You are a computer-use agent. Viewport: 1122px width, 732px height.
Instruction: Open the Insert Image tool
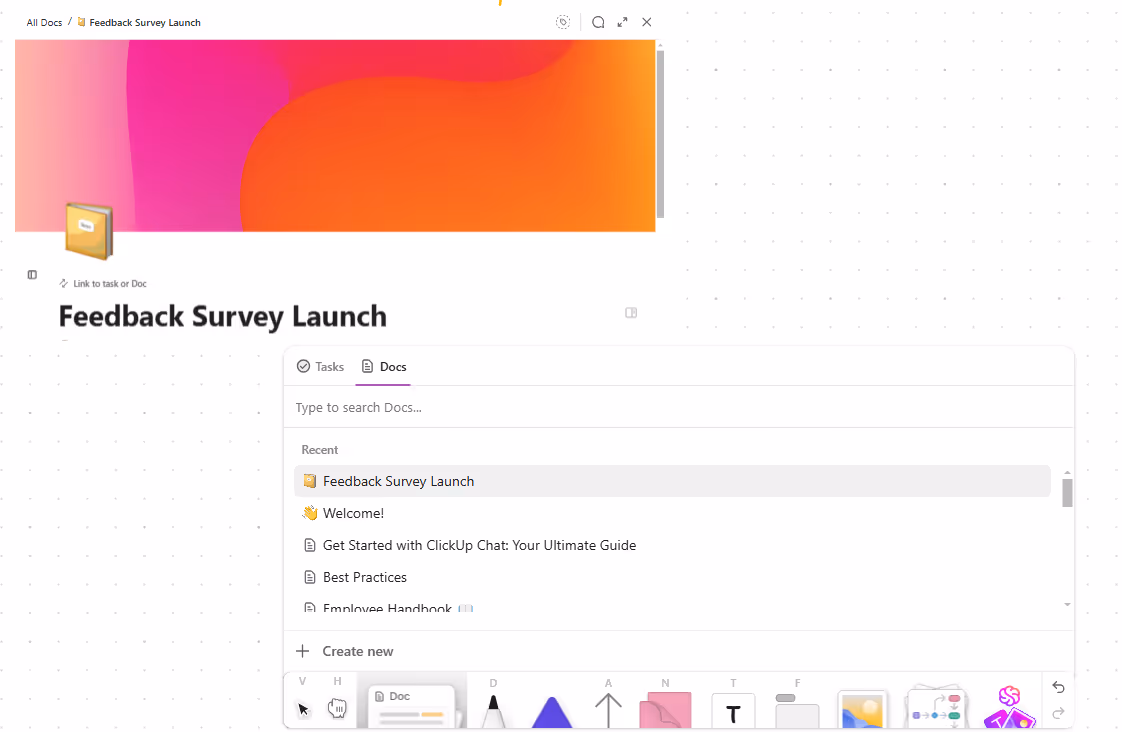[862, 712]
